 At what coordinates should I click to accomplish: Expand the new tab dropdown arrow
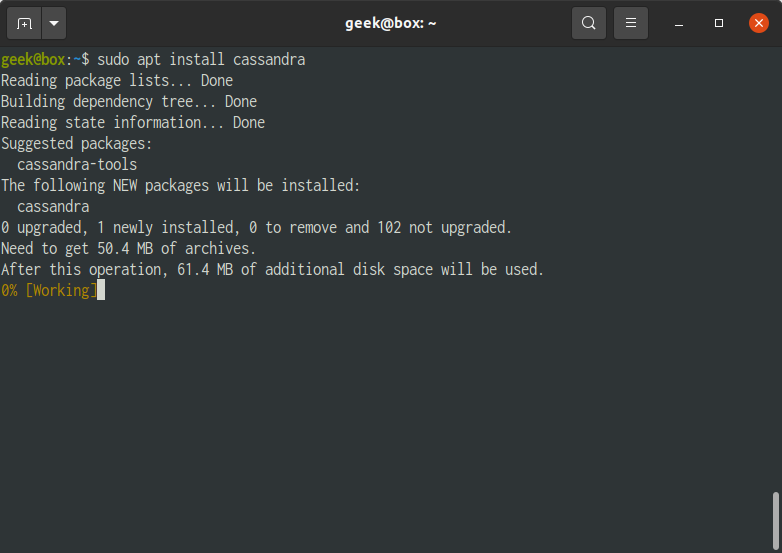(54, 23)
